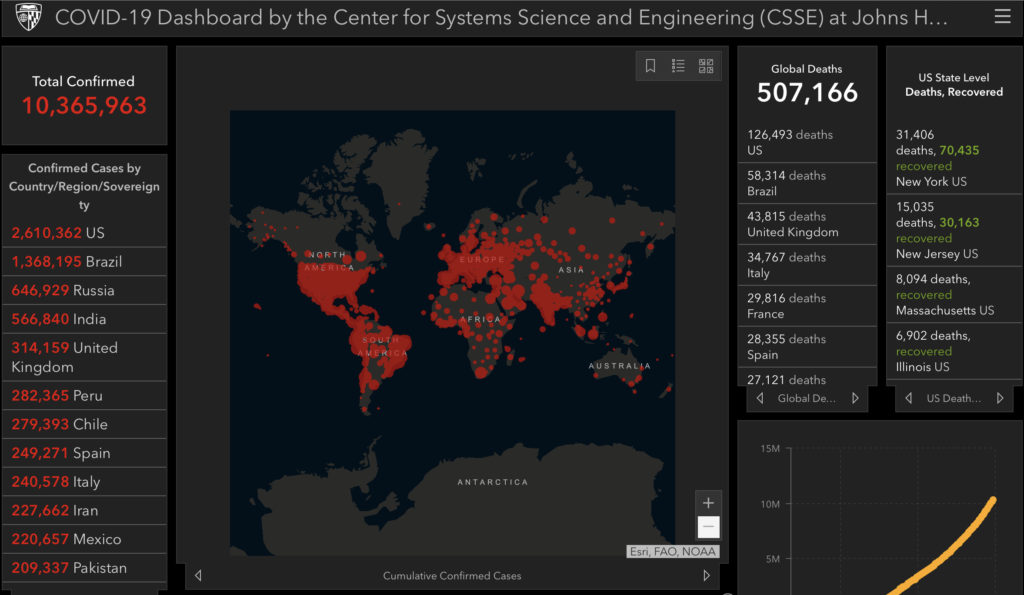Click the 28,355 deaths Spain entry

pyautogui.click(x=807, y=347)
